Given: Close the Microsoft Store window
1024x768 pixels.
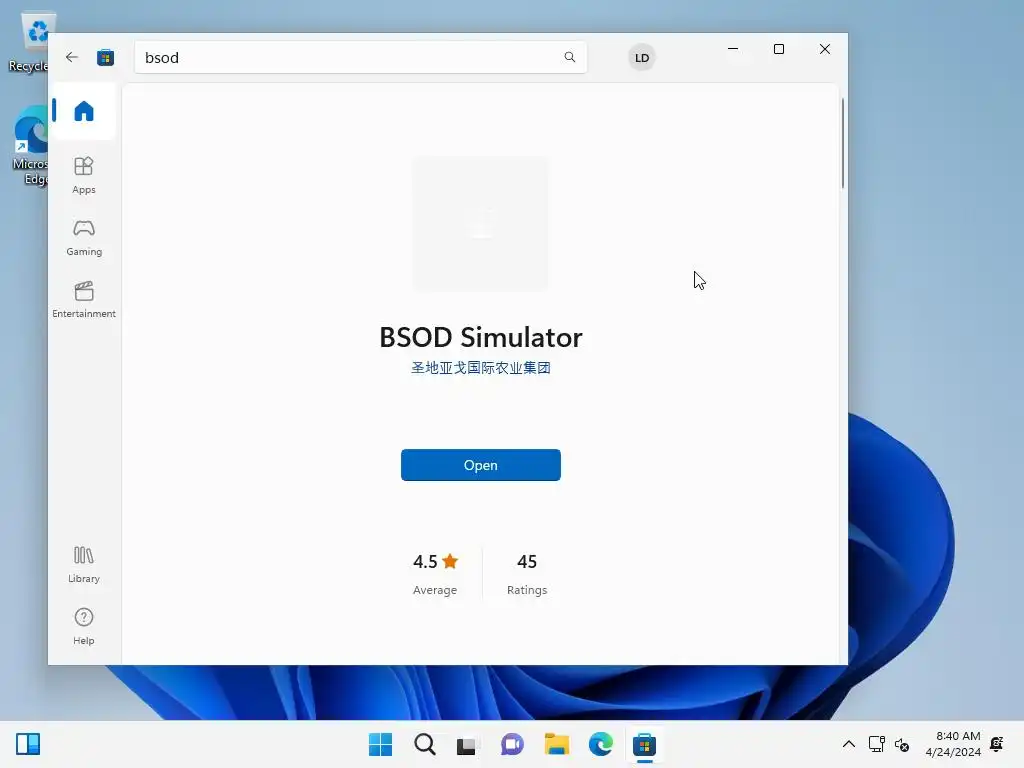Looking at the screenshot, I should tap(825, 49).
